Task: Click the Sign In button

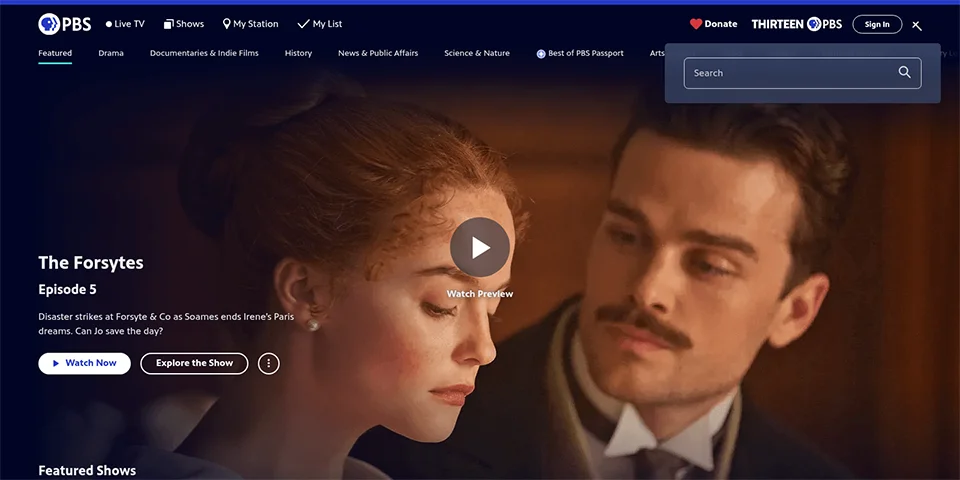Action: point(877,24)
